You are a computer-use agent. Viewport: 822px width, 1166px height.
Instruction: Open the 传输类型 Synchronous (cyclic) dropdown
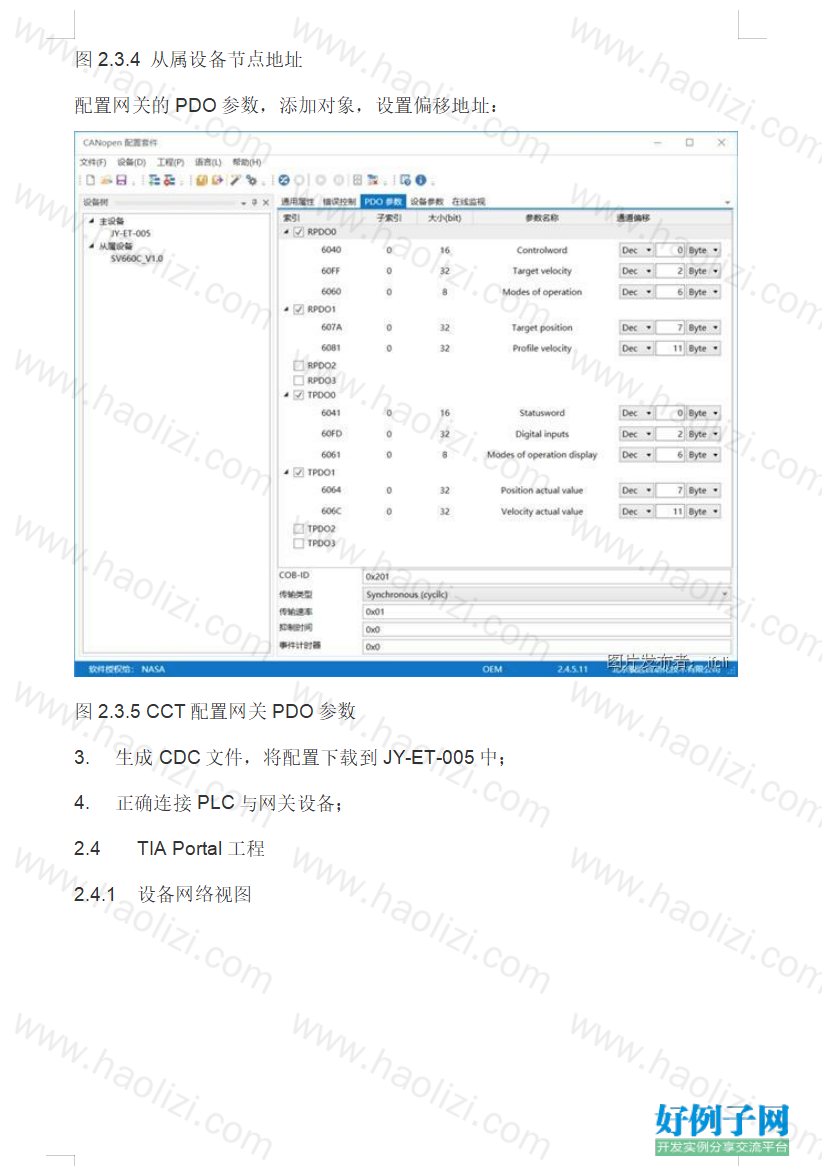(547, 594)
